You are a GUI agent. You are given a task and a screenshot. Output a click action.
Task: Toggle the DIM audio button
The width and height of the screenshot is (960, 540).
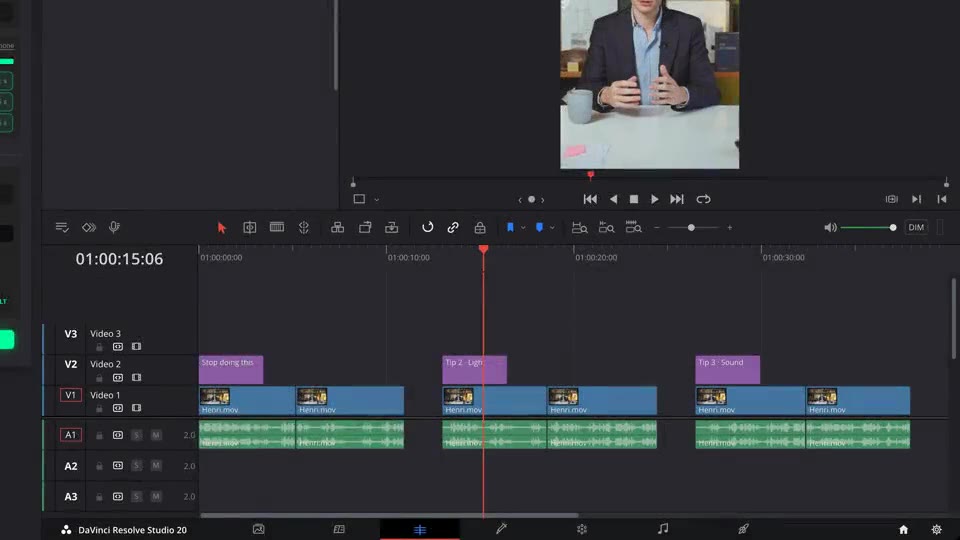(x=916, y=227)
